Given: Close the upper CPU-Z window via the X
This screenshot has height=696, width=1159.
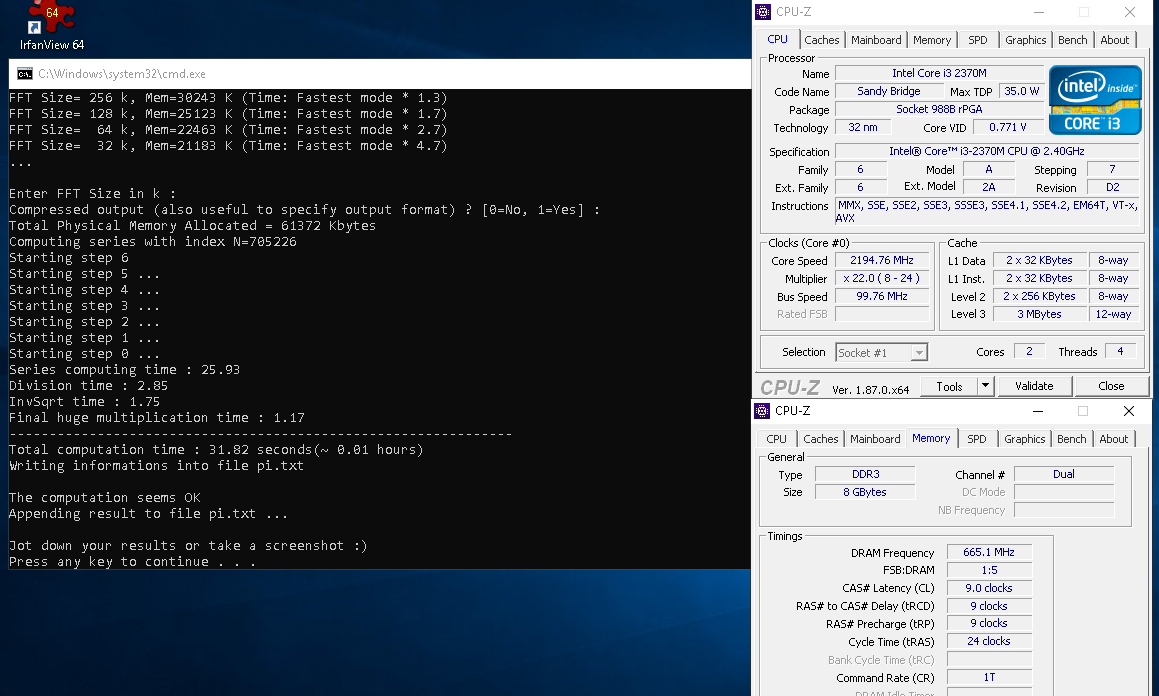Looking at the screenshot, I should pos(1129,12).
